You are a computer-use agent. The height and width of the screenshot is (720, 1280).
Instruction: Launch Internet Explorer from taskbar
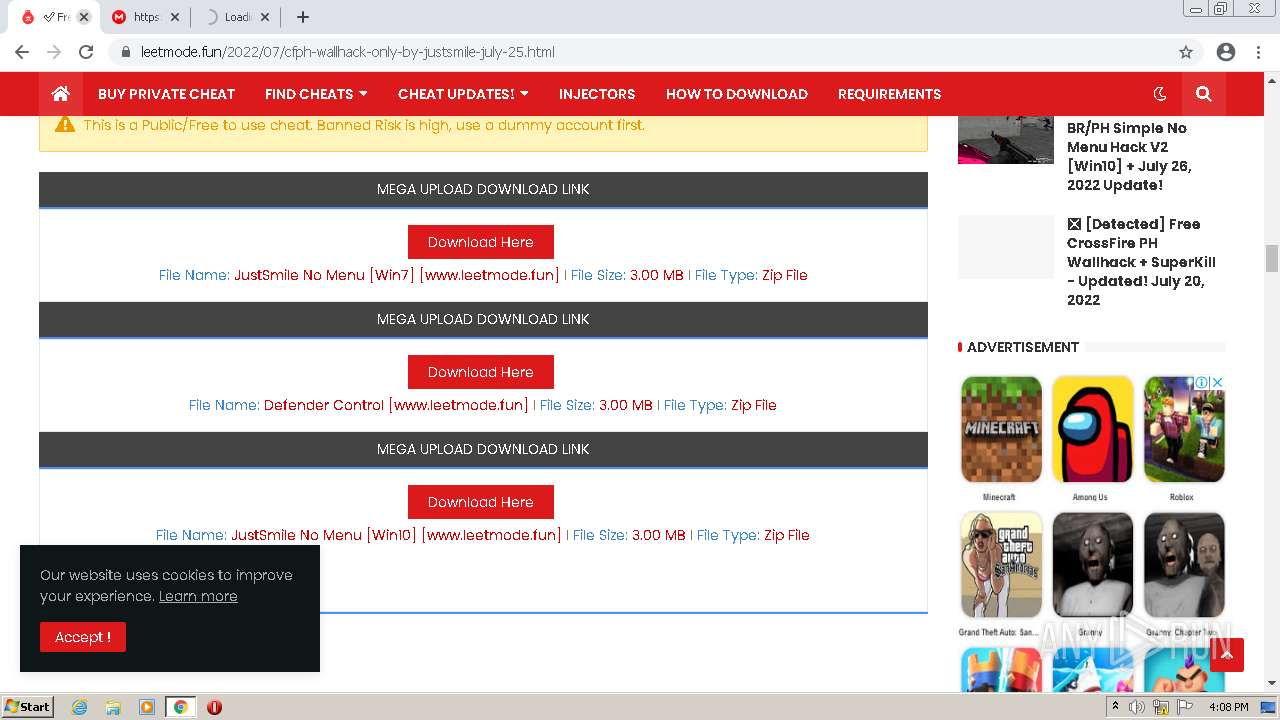coord(80,707)
